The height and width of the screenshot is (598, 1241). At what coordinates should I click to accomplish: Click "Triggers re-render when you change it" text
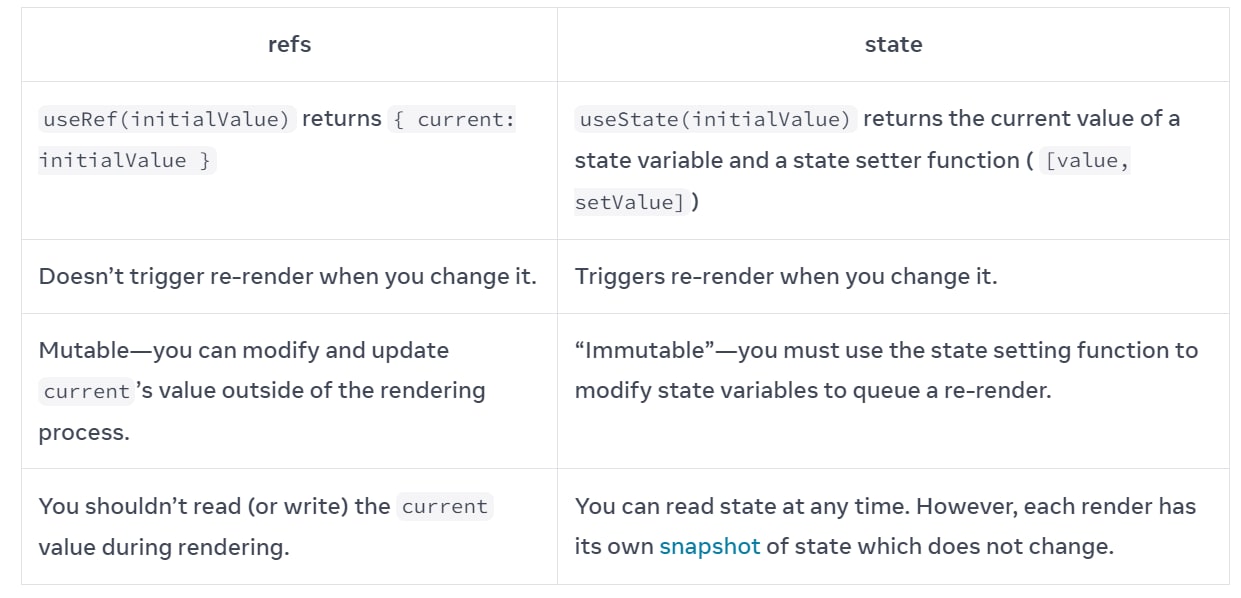coord(785,277)
